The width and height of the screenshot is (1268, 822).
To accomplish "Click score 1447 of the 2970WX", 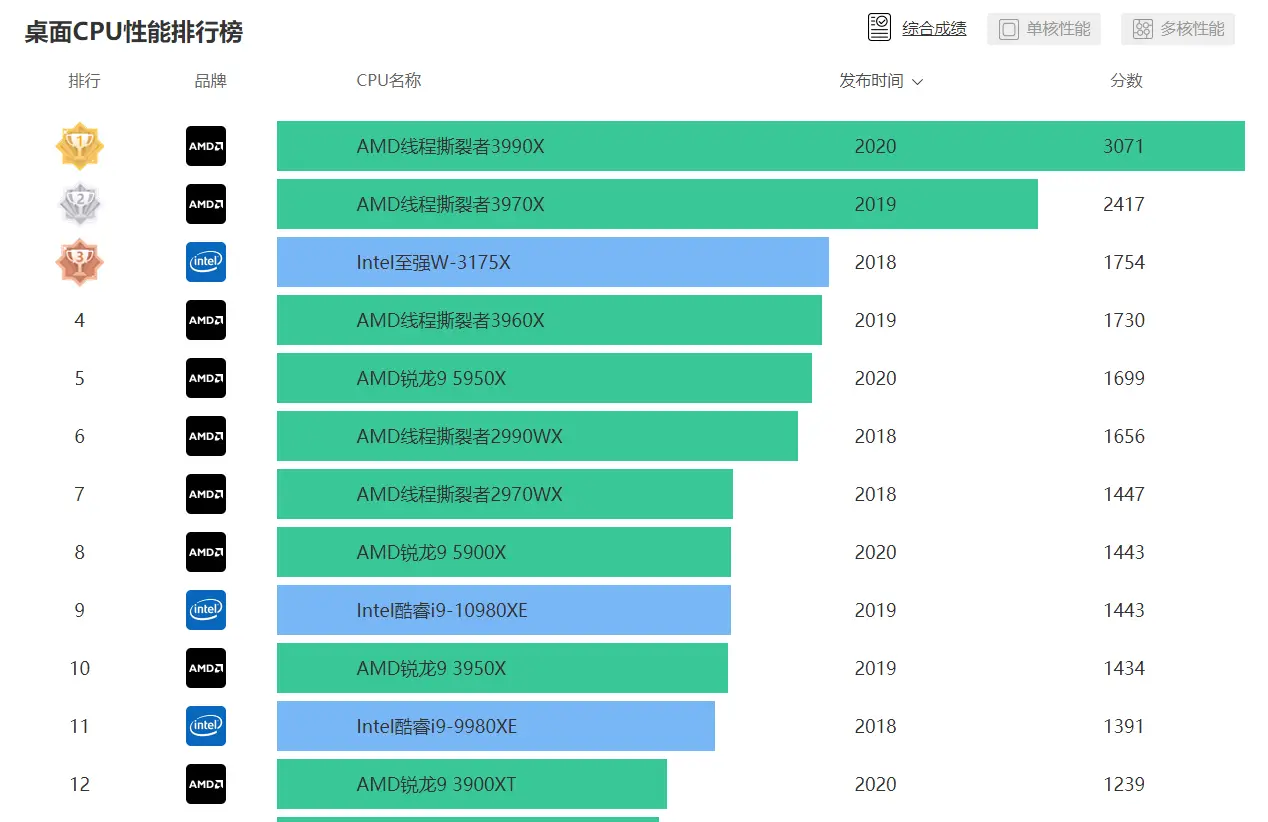I will tap(1124, 494).
